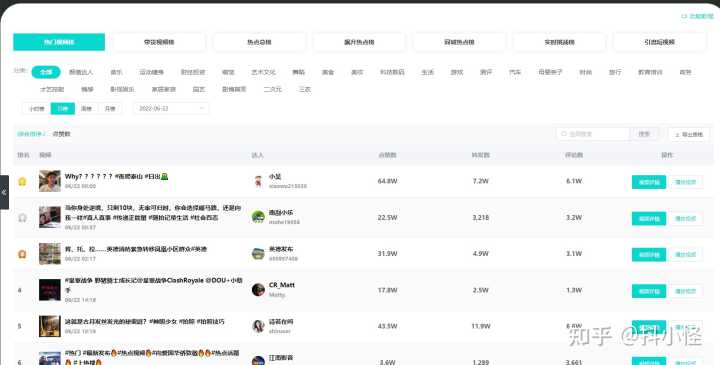Select the 二次元 category filter
This screenshot has width=720, height=365.
(x=272, y=89)
